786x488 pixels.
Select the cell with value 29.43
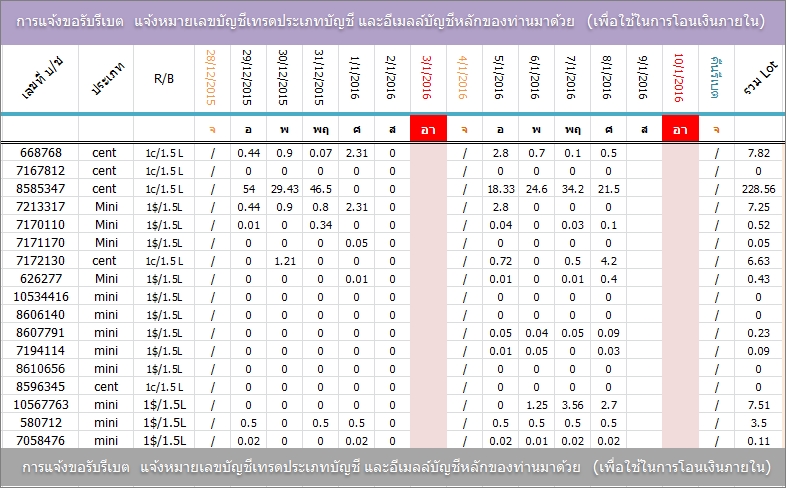click(x=284, y=189)
